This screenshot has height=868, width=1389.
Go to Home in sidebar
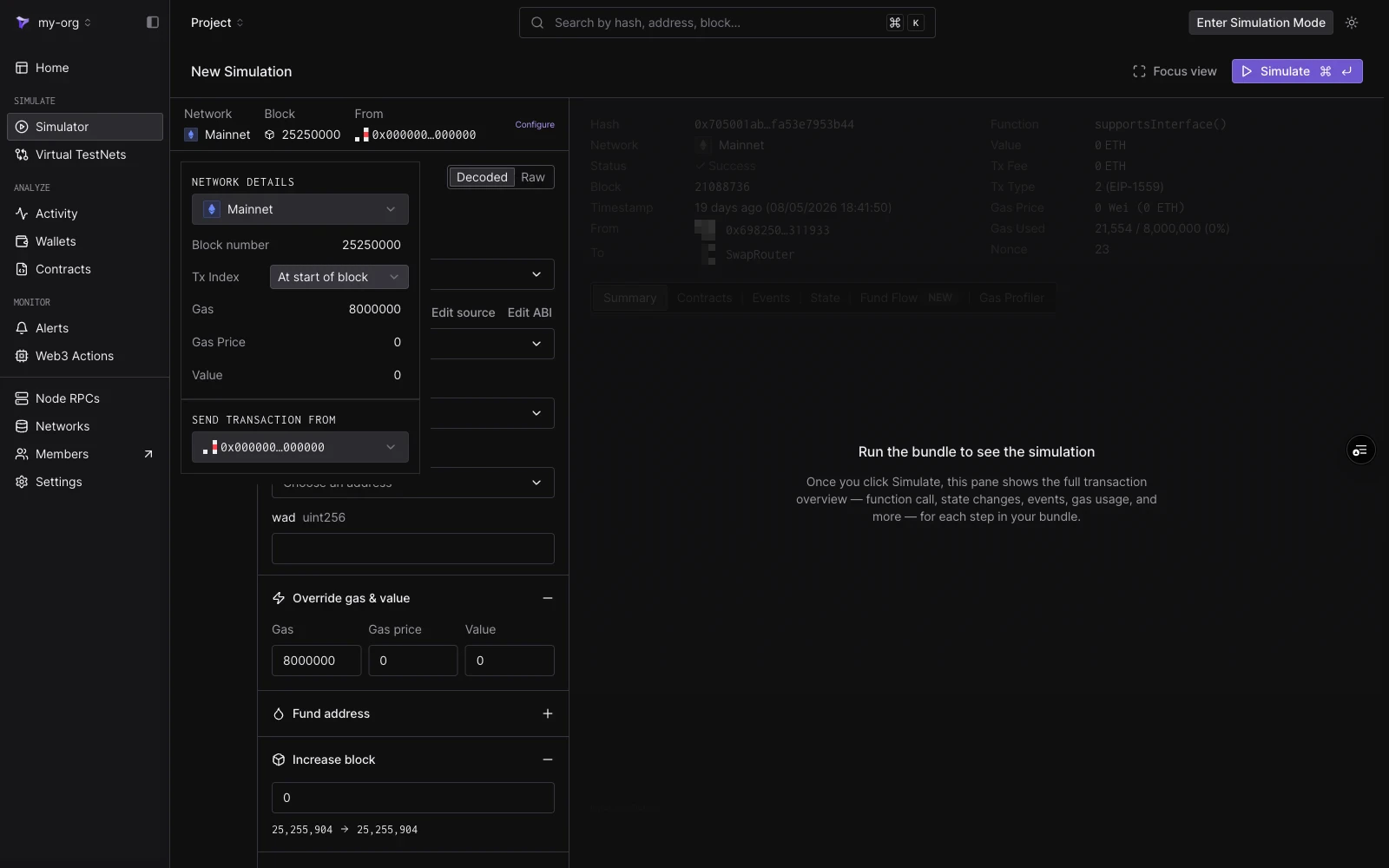(85, 68)
